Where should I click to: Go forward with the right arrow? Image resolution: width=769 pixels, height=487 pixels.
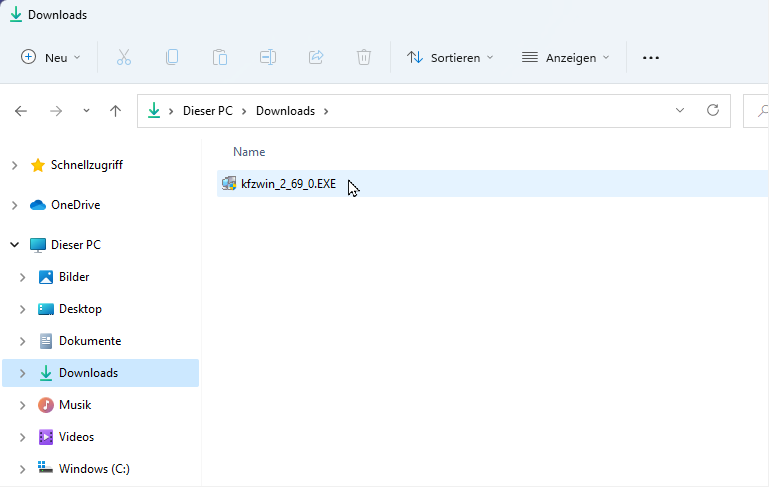click(x=56, y=111)
